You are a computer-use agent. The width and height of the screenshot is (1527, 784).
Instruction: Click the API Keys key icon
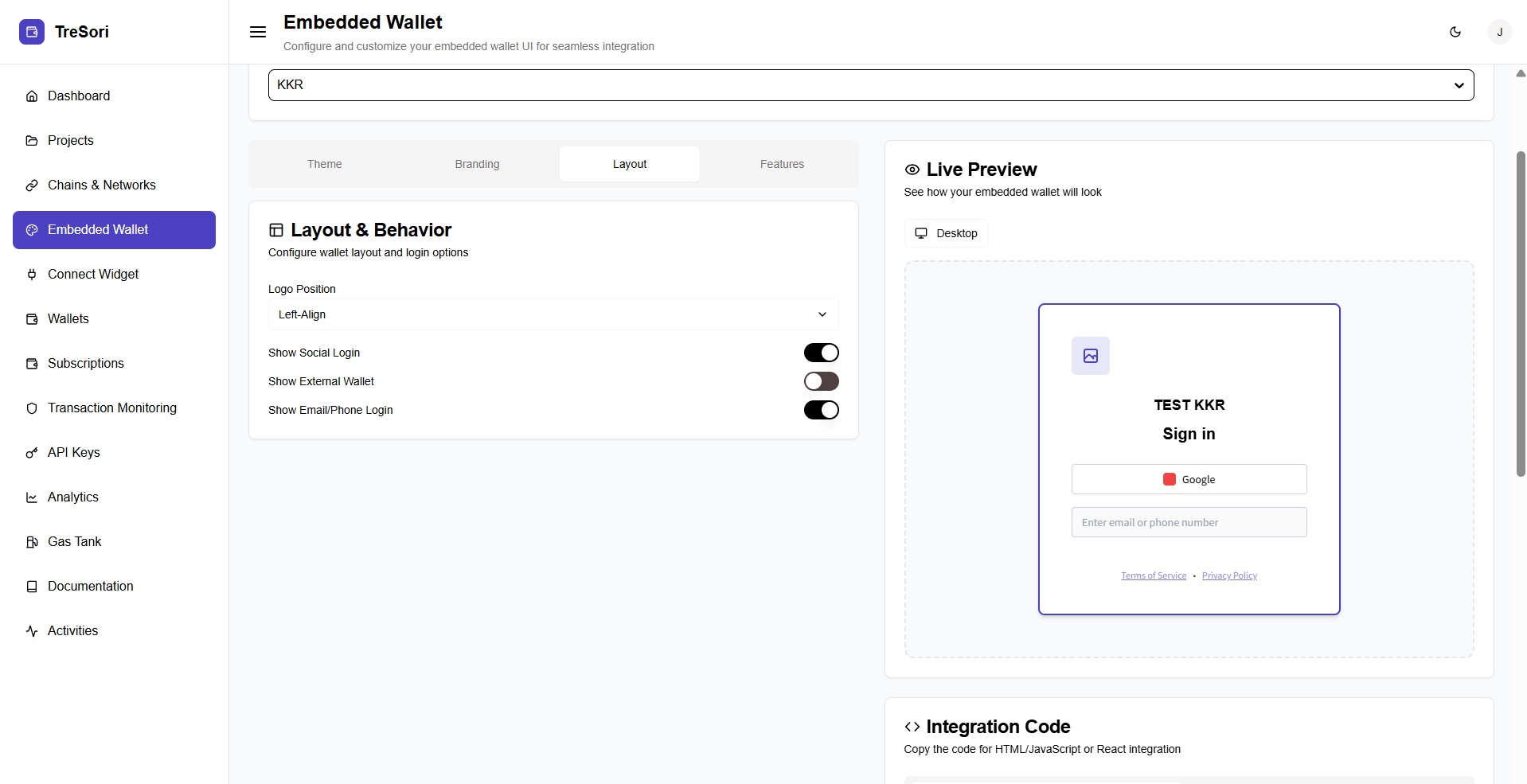[32, 453]
